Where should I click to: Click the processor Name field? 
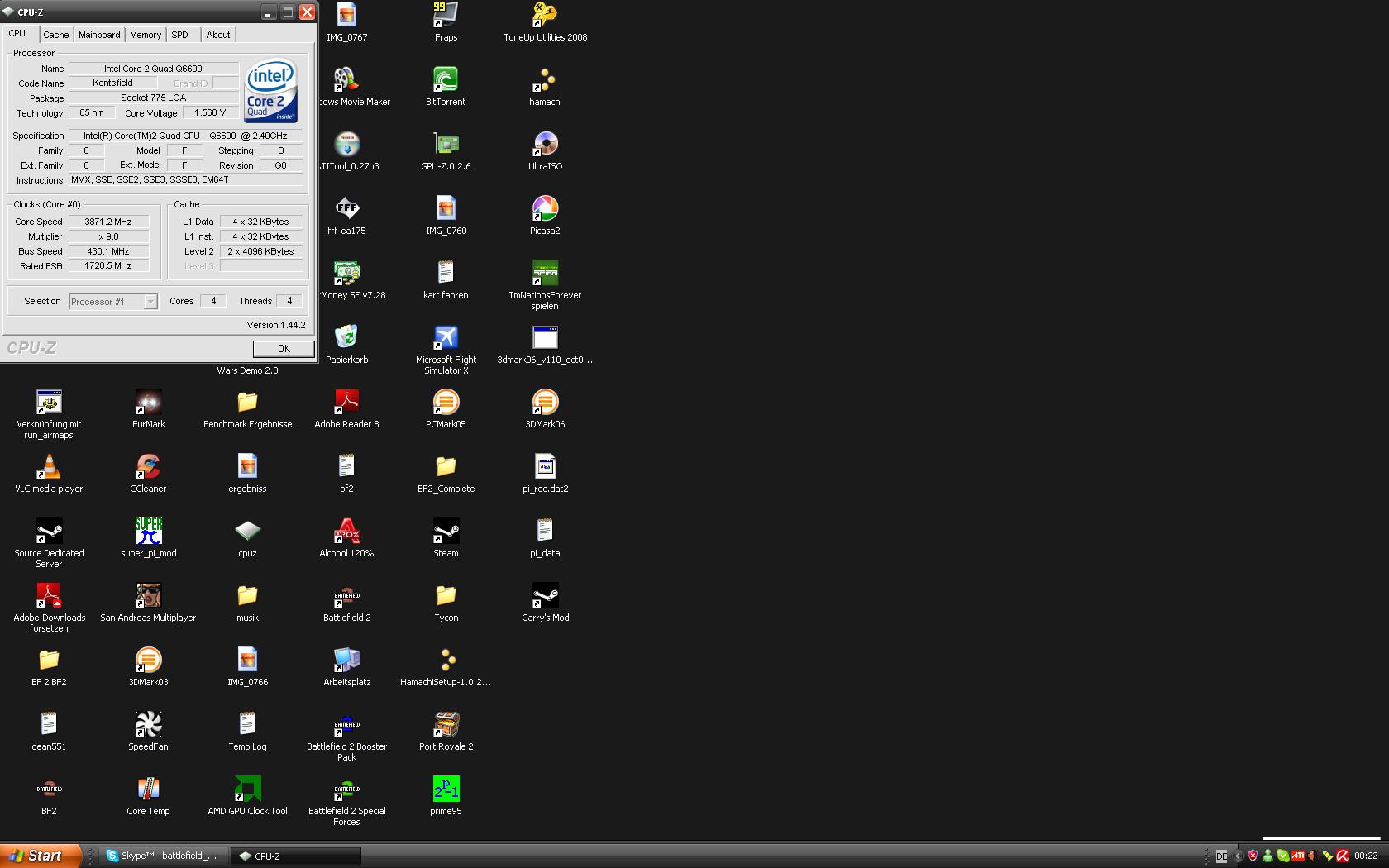click(x=153, y=69)
